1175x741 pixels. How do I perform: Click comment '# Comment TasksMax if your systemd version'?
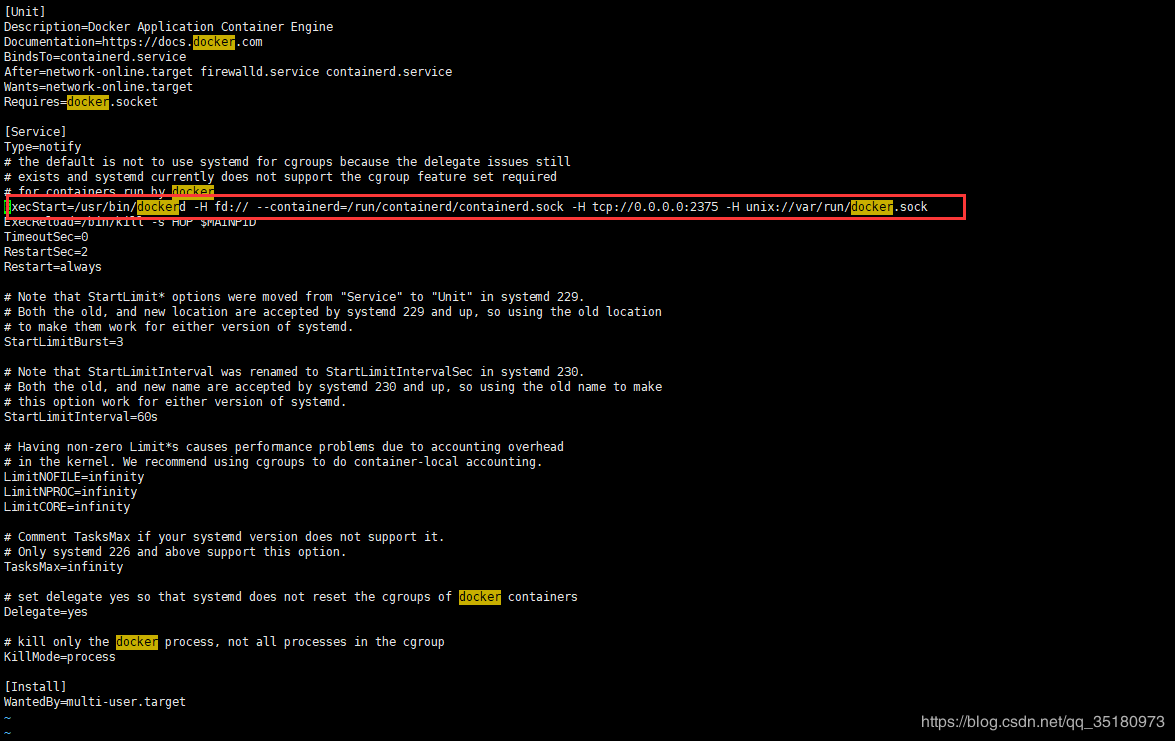[x=224, y=536]
